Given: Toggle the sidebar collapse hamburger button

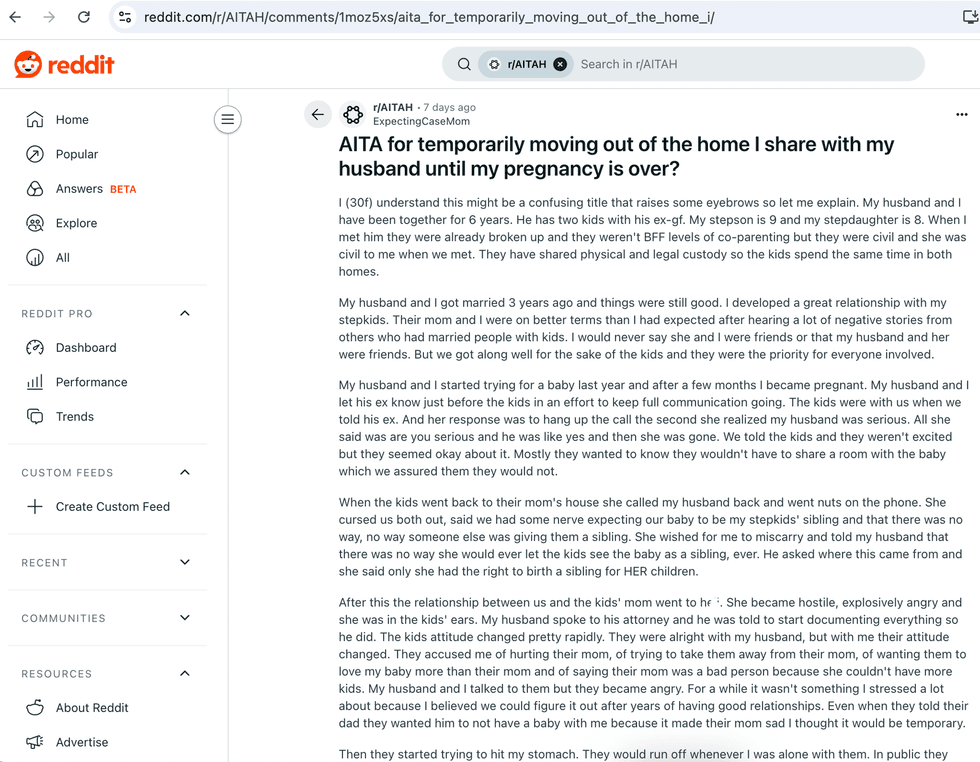Looking at the screenshot, I should (x=228, y=119).
